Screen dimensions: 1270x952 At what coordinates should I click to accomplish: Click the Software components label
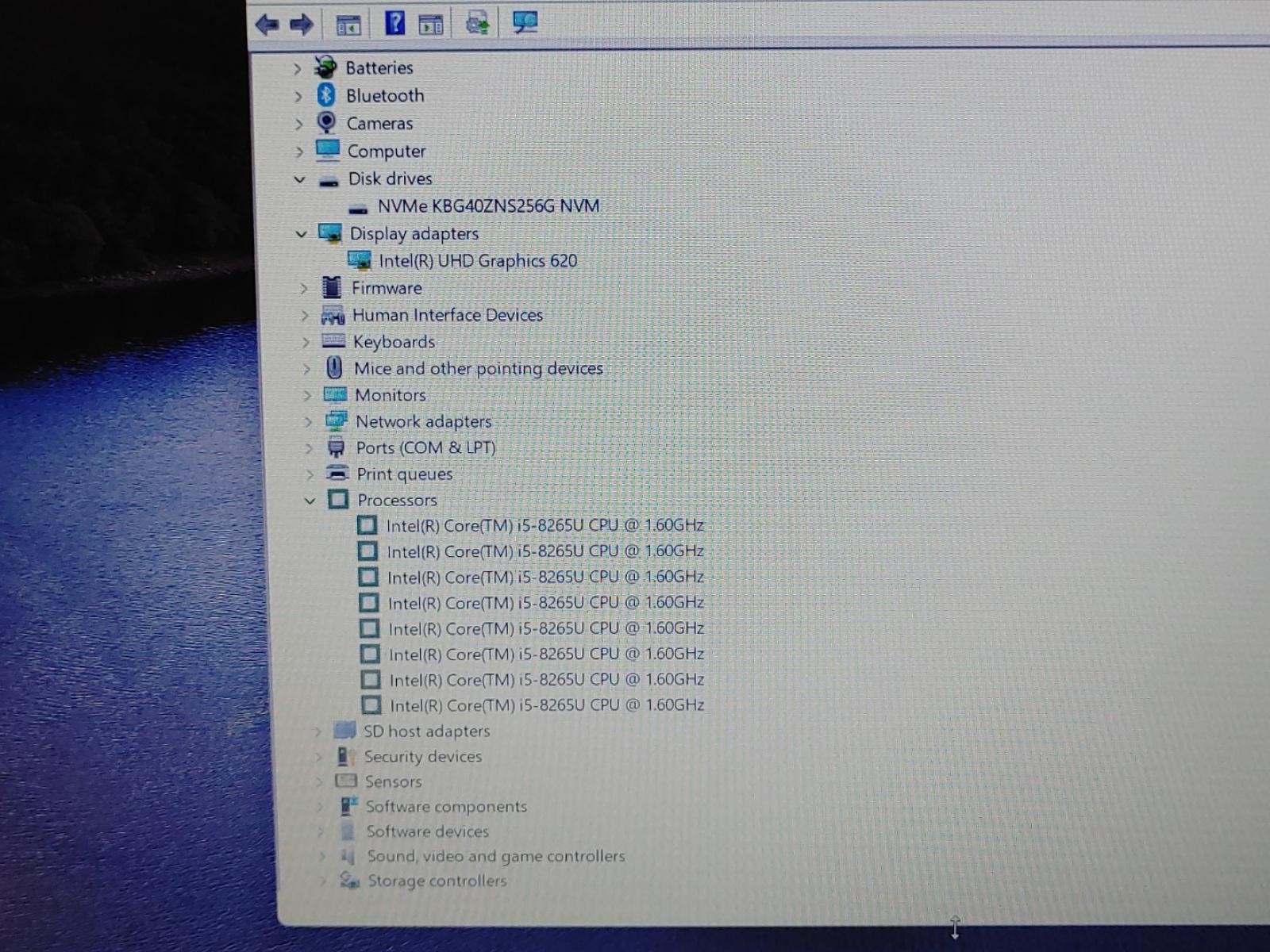click(x=446, y=806)
